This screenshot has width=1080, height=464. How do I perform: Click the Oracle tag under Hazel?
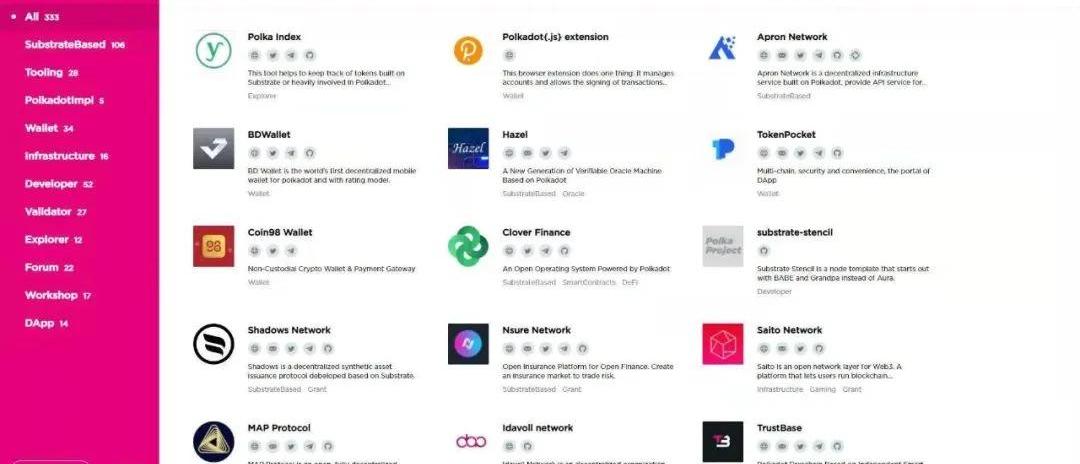[x=573, y=193]
